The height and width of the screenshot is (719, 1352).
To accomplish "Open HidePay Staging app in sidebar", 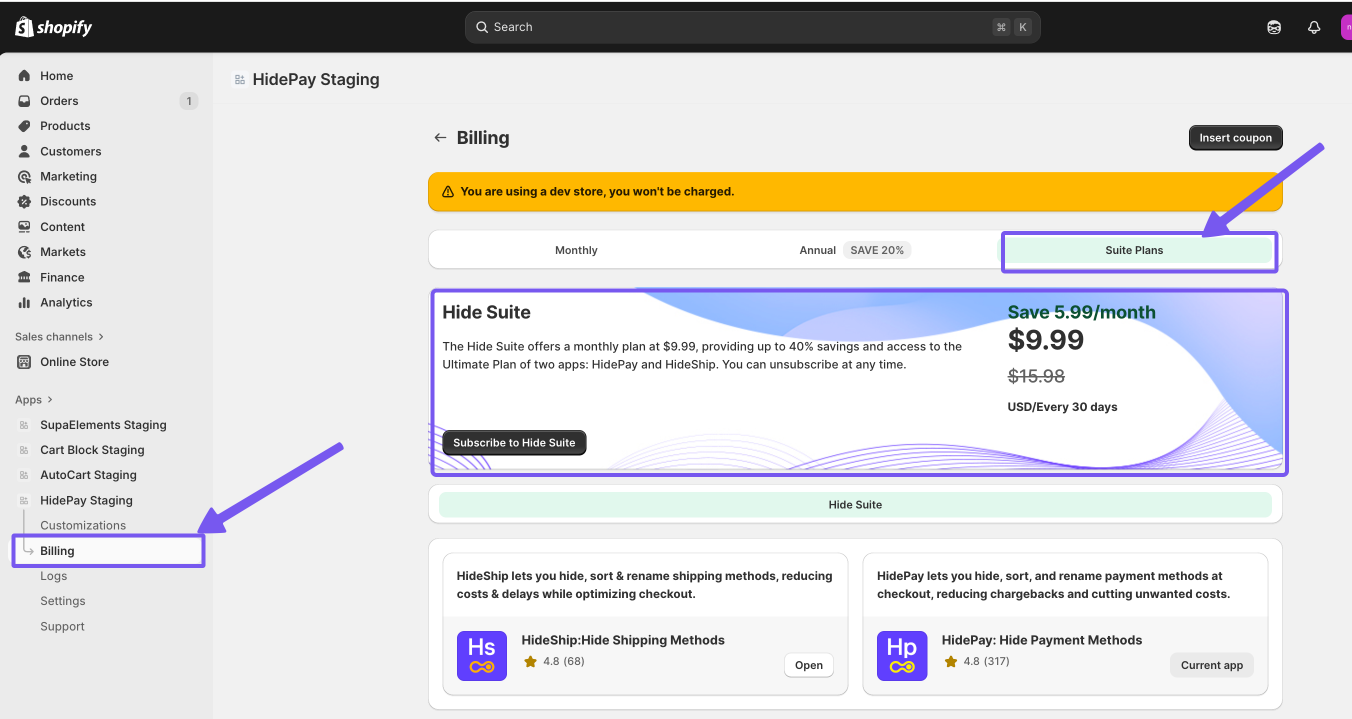I will 86,500.
